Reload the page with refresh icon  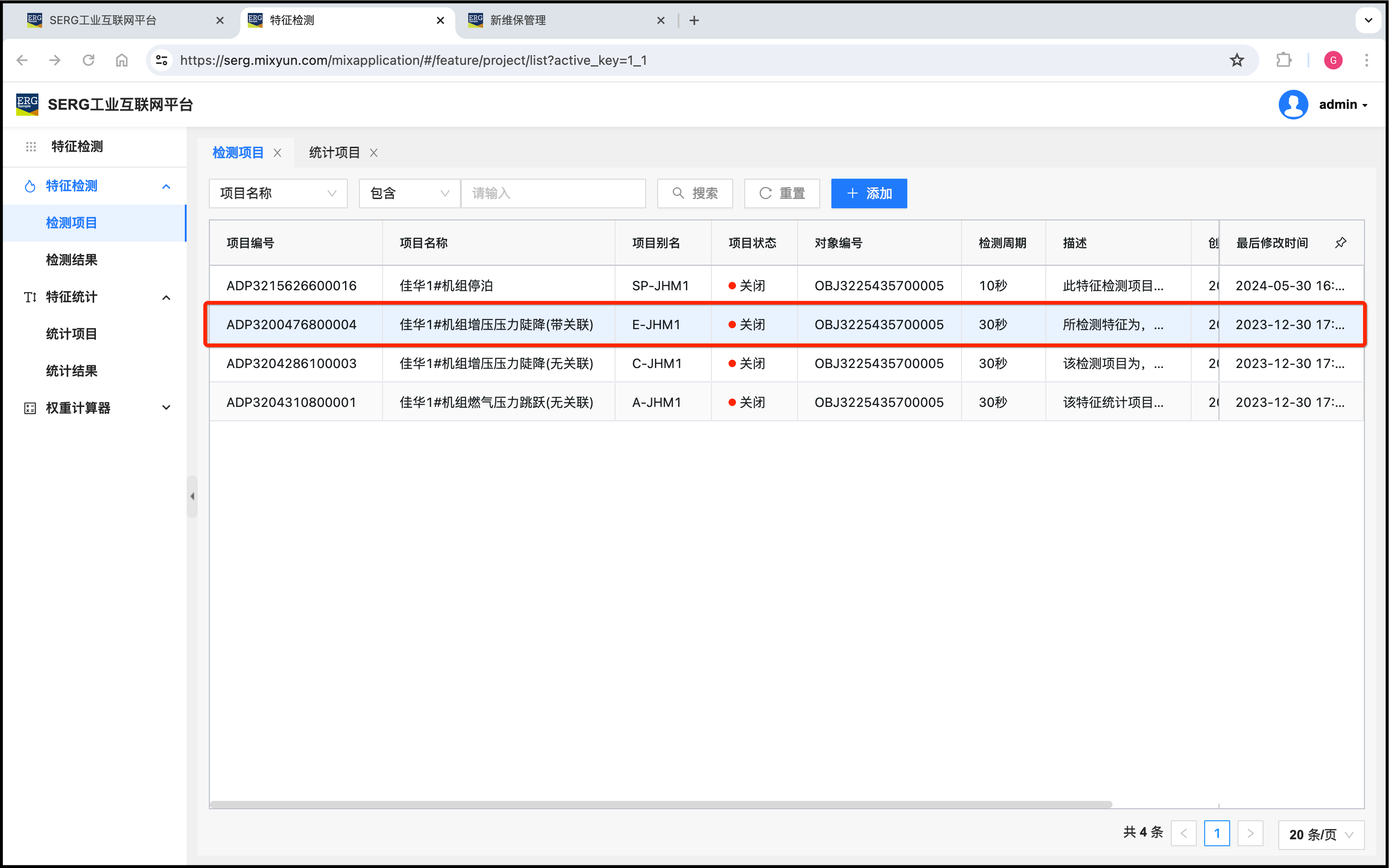click(88, 60)
